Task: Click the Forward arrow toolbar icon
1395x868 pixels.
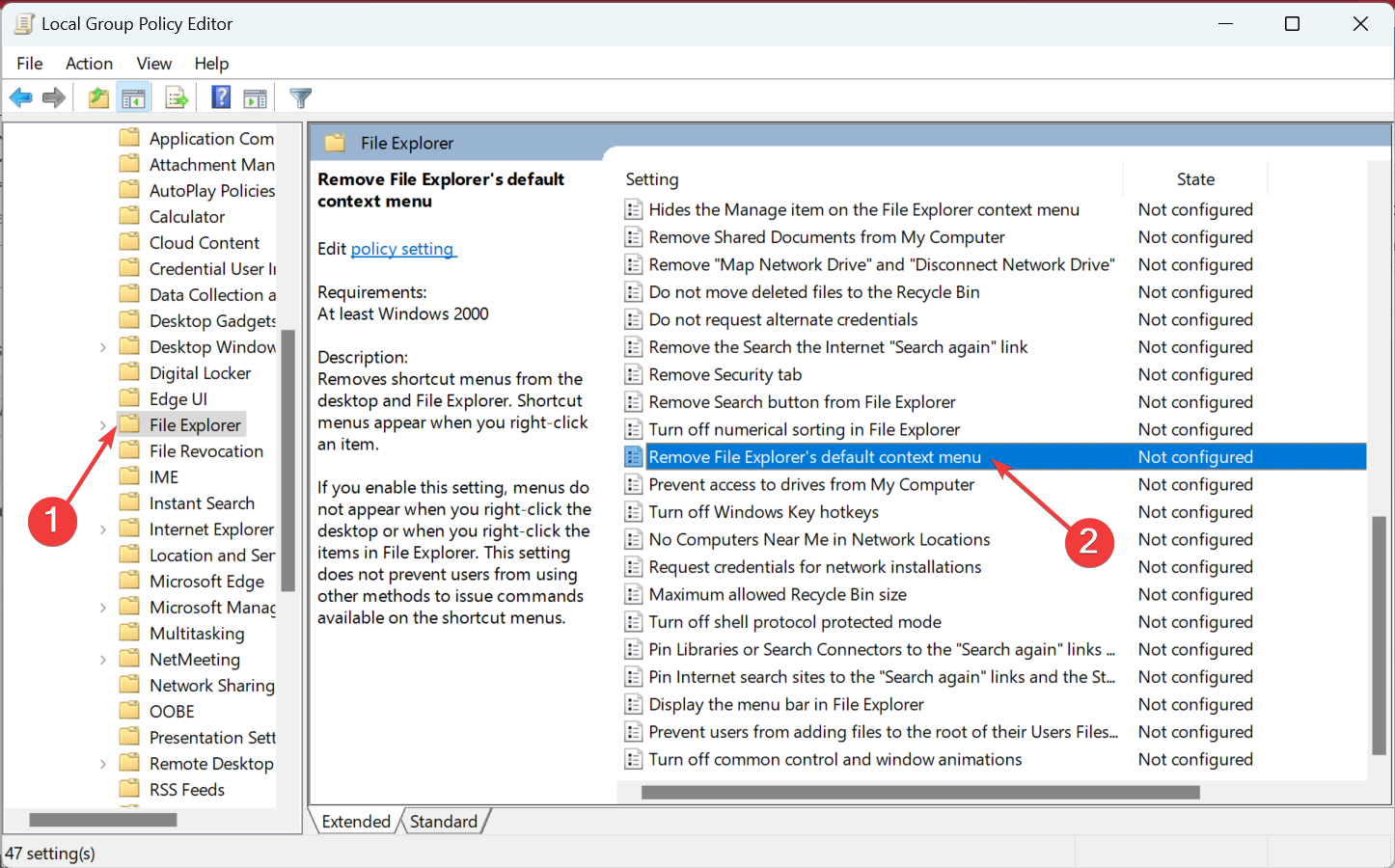Action: click(x=54, y=97)
